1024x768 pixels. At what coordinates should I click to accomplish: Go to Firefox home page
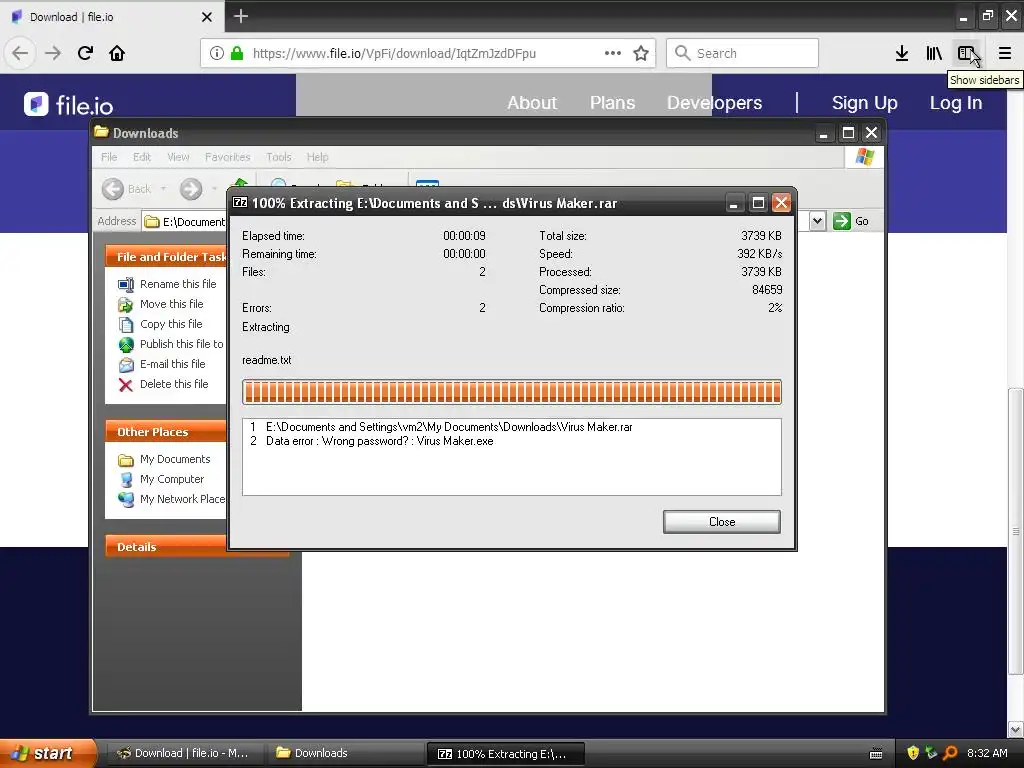117,54
